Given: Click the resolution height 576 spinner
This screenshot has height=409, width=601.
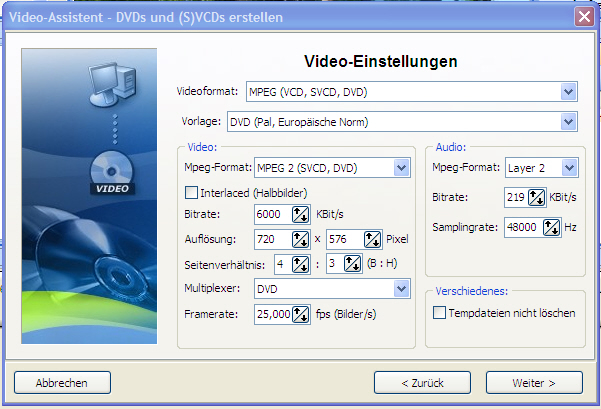Looking at the screenshot, I should 372,240.
